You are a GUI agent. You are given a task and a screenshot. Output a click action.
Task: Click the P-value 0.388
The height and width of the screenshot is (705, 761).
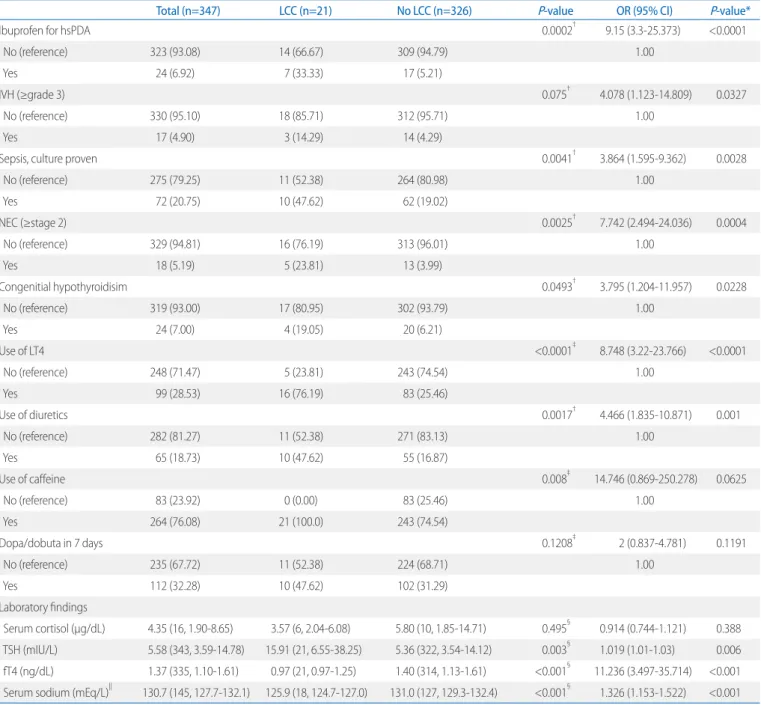click(728, 628)
